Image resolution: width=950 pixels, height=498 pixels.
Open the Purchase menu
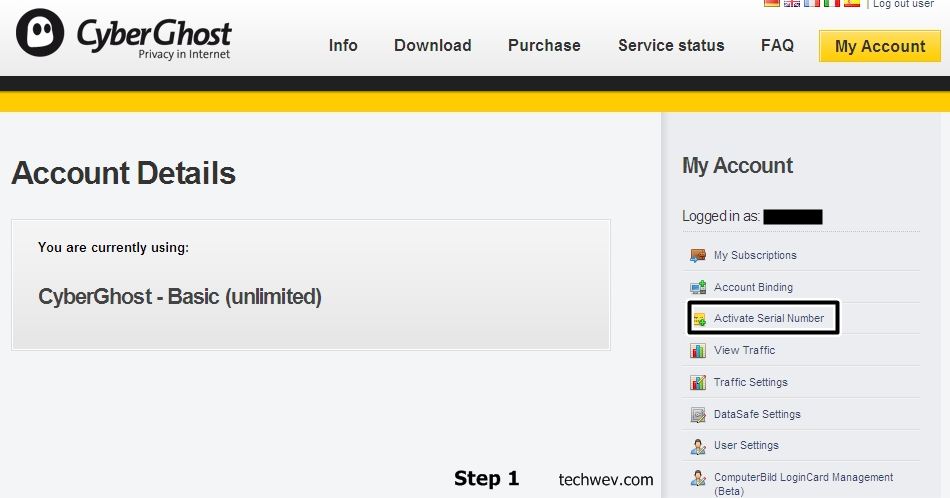[x=544, y=45]
